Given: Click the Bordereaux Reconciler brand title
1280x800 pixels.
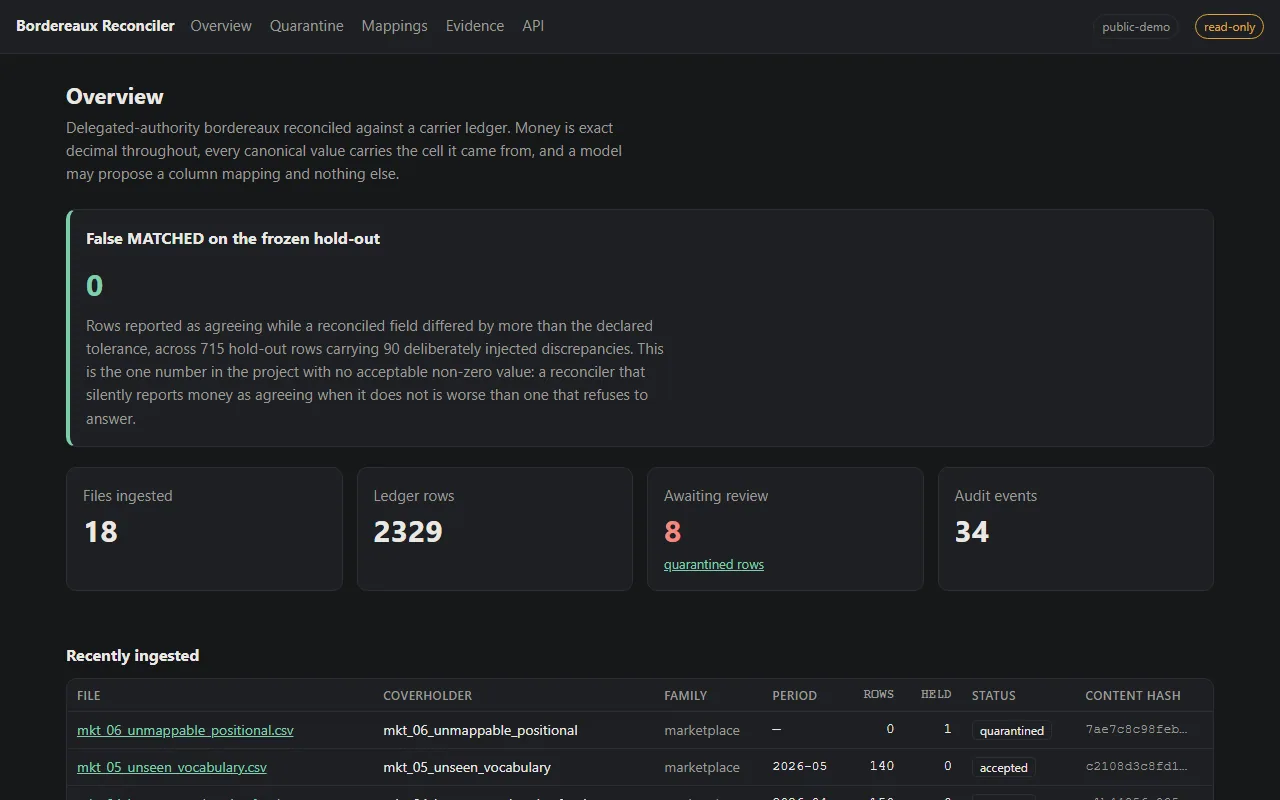Looking at the screenshot, I should click(95, 26).
